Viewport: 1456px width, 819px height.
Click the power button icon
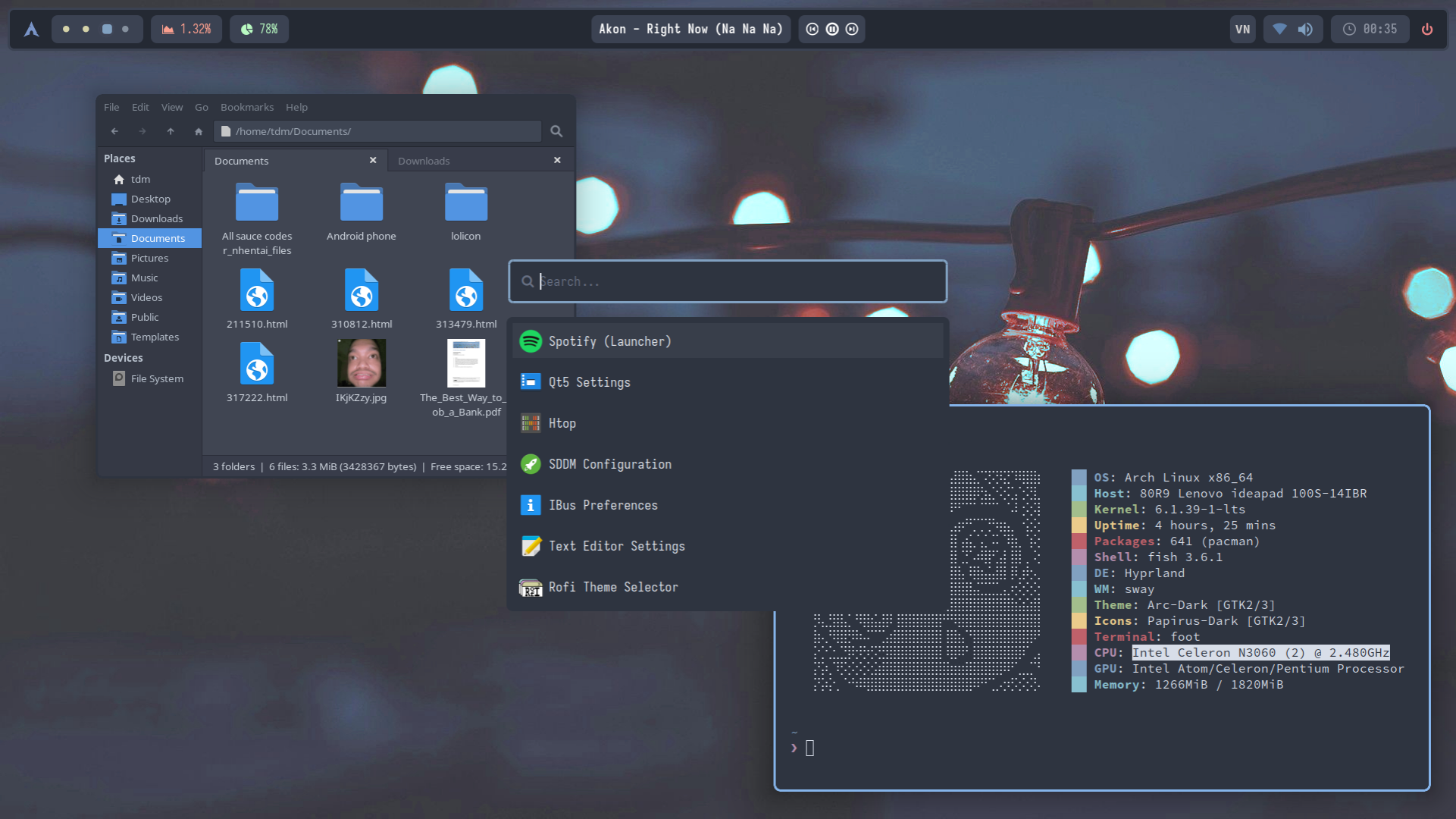1427,30
